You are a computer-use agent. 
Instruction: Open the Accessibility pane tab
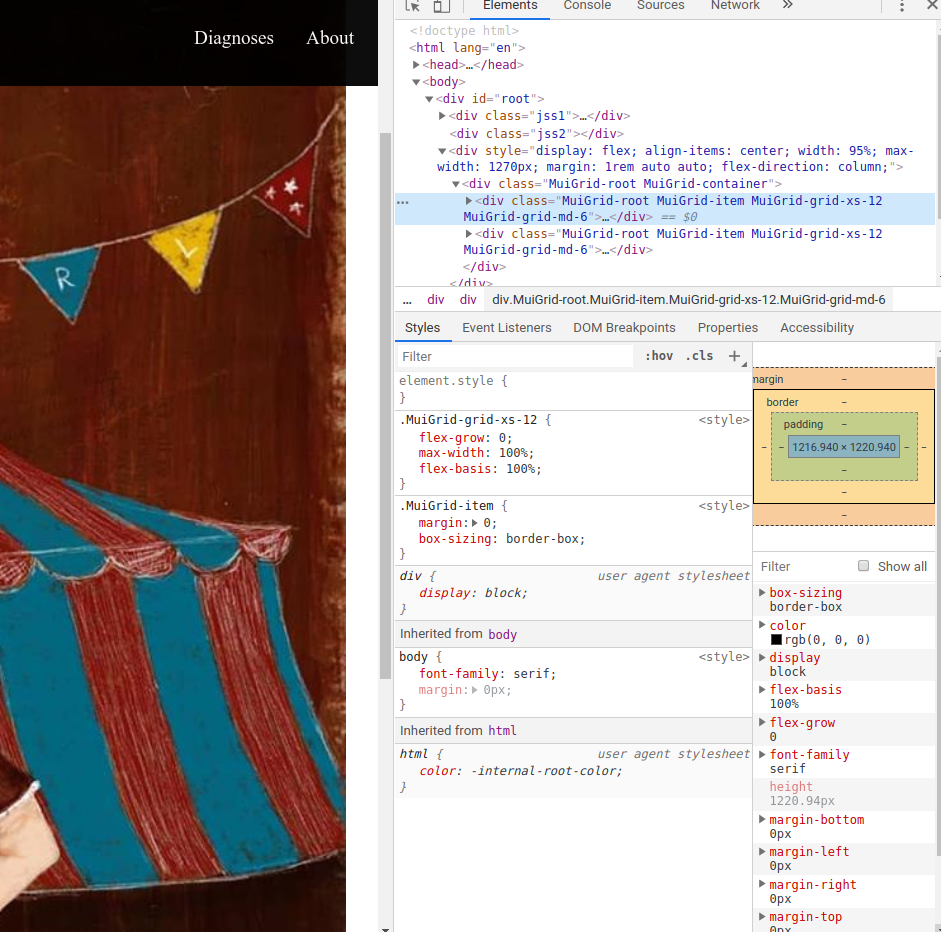point(817,327)
